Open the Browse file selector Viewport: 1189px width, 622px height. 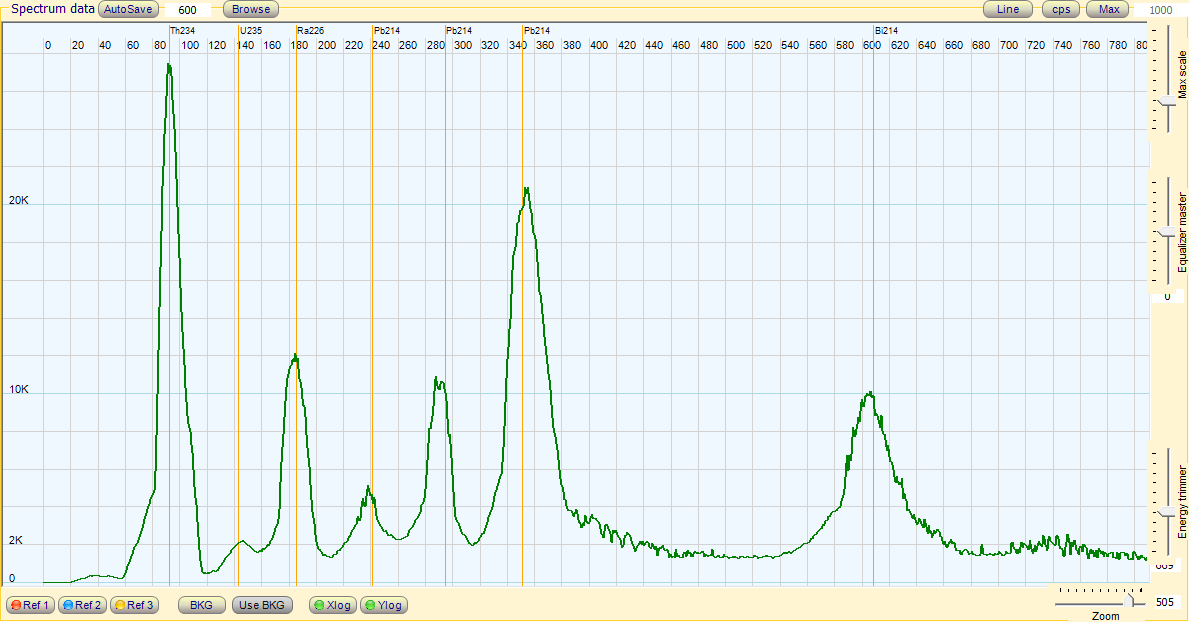point(249,9)
